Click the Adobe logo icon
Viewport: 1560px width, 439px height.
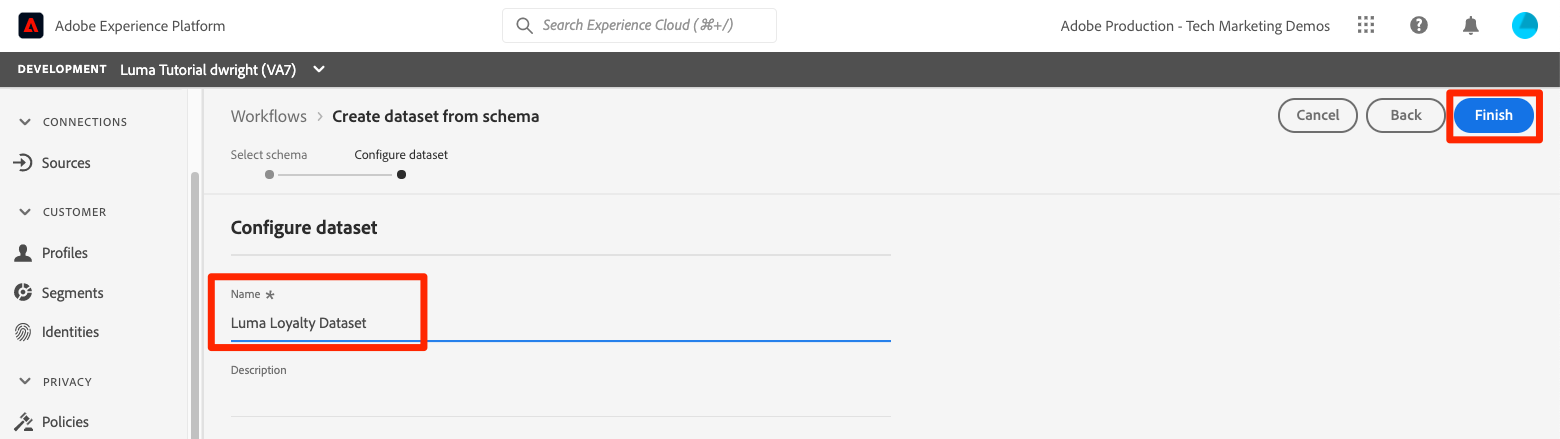(x=30, y=26)
